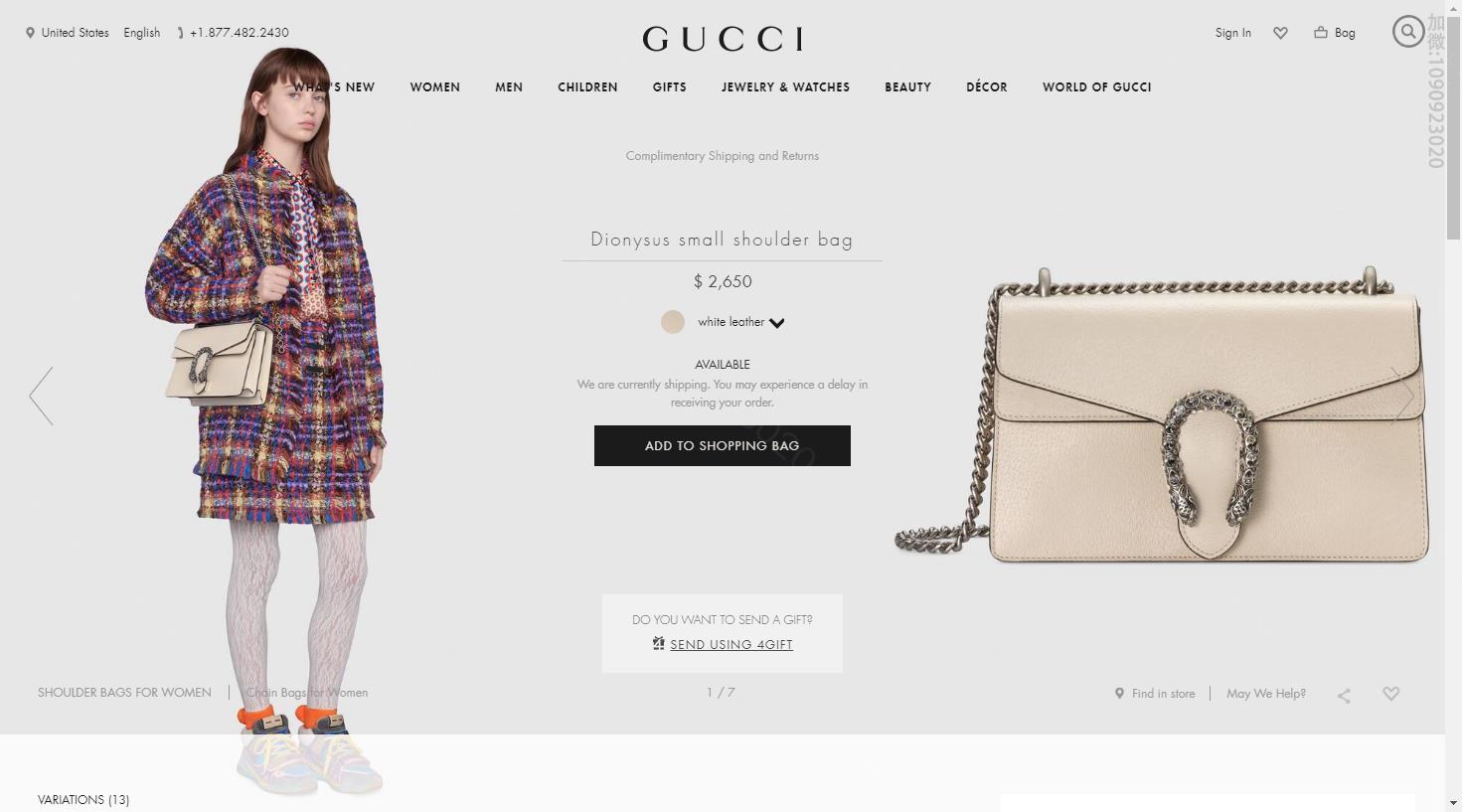Image resolution: width=1462 pixels, height=812 pixels.
Task: Open the WORLD OF GUCCI menu
Action: tap(1096, 87)
